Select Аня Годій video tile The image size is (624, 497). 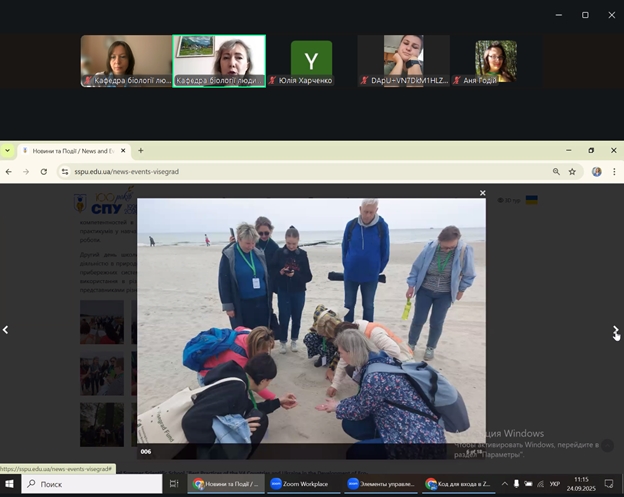495,62
